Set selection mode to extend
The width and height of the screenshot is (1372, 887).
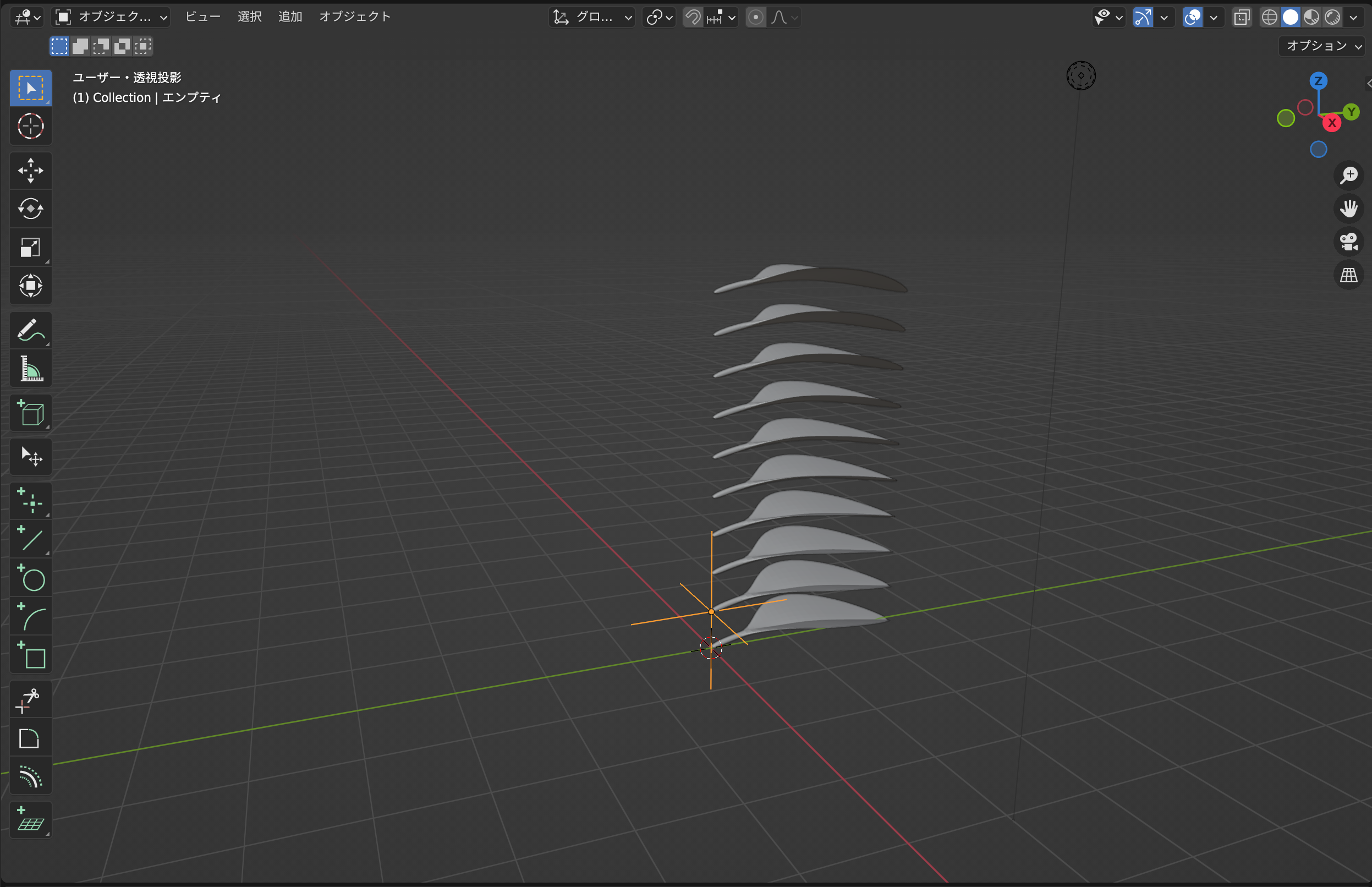coord(80,46)
